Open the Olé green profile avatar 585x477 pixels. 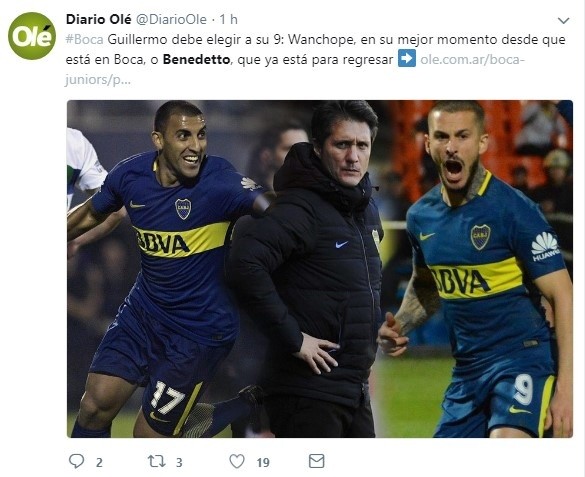32,36
